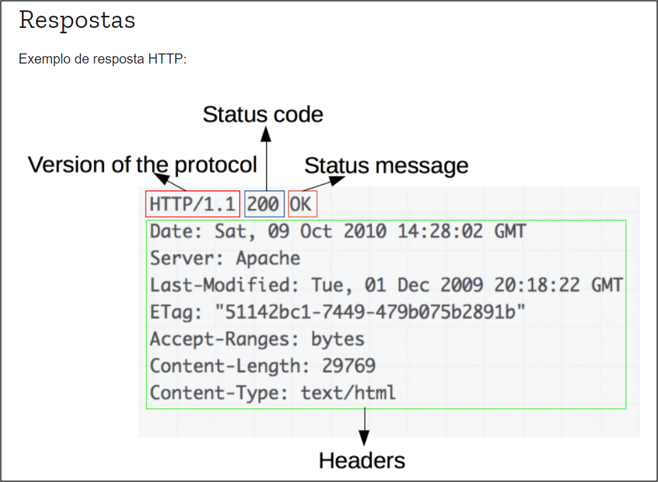This screenshot has height=482, width=658.
Task: Click the ETag header line
Action: coord(338,312)
